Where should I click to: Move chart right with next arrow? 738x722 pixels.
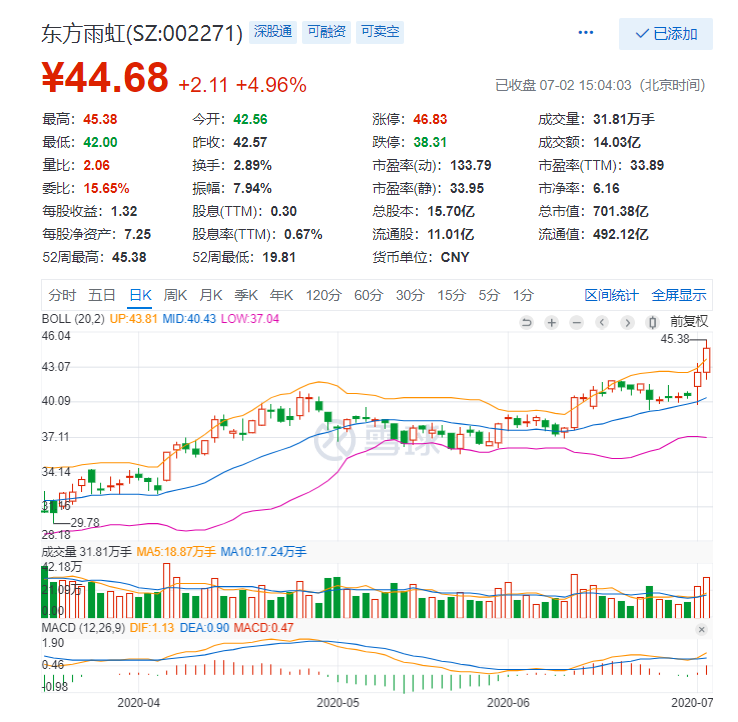pos(627,322)
